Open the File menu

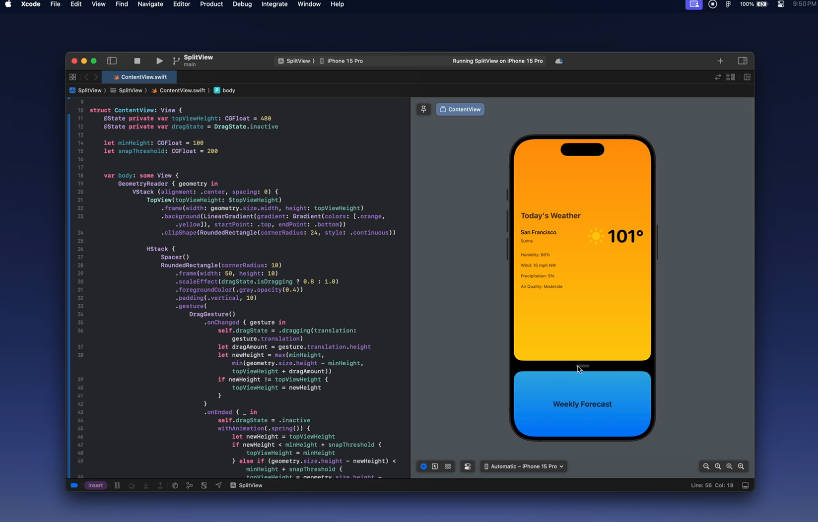(x=55, y=4)
